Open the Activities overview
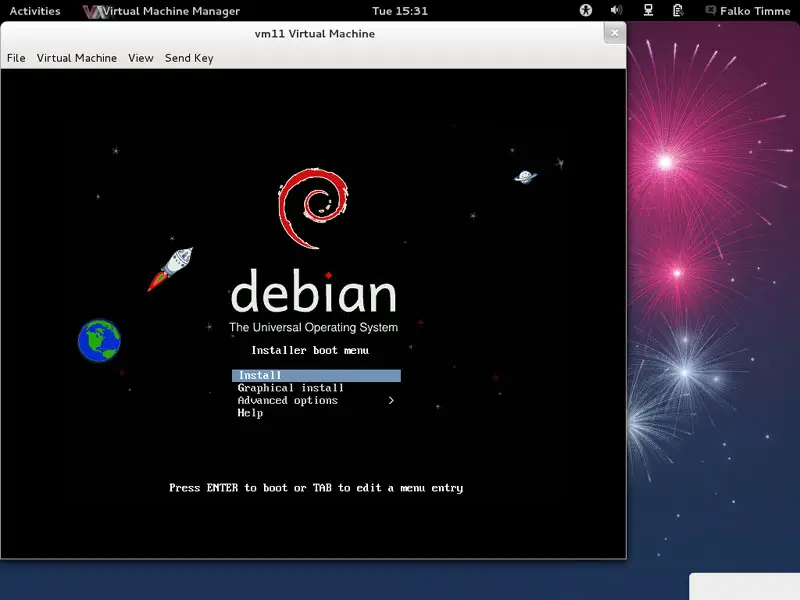Image resolution: width=800 pixels, height=600 pixels. tap(35, 11)
